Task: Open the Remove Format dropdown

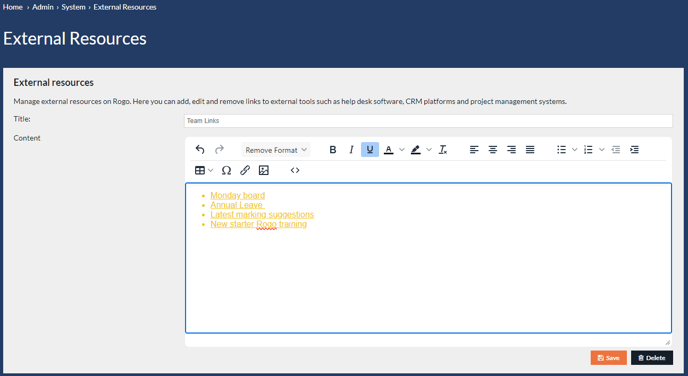Action: (x=276, y=150)
